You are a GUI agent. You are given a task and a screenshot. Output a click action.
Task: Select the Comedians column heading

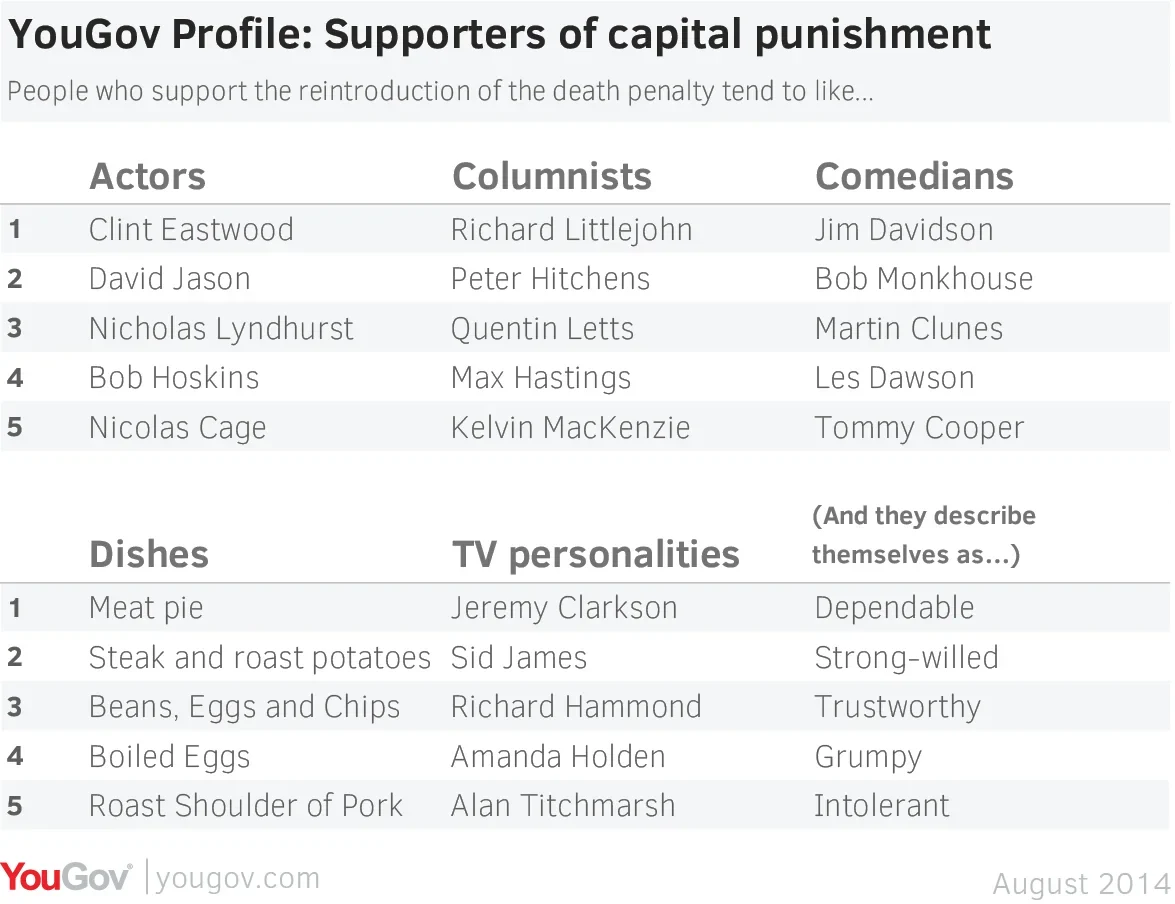click(x=914, y=176)
